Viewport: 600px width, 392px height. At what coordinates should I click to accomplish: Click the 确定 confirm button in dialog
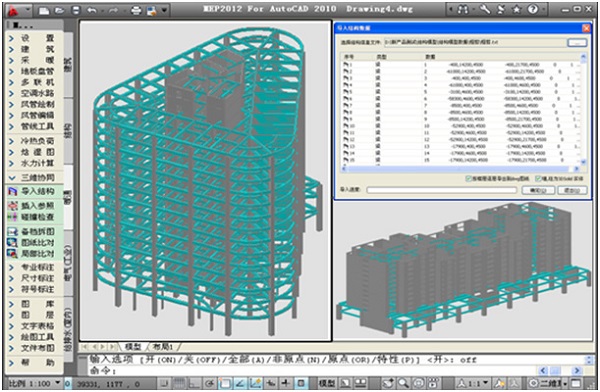coord(538,190)
